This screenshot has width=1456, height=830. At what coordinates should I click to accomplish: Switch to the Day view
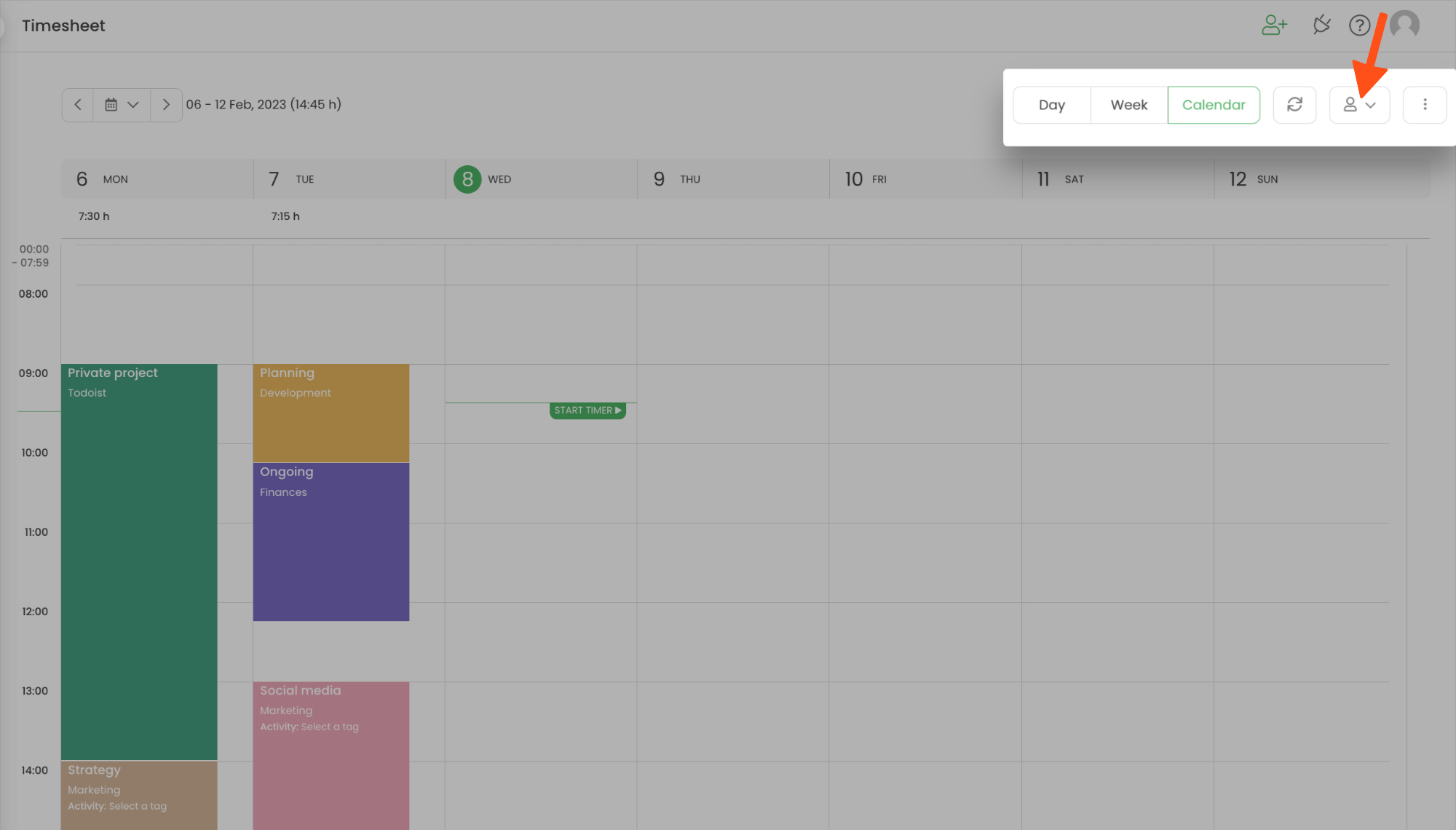pyautogui.click(x=1051, y=105)
